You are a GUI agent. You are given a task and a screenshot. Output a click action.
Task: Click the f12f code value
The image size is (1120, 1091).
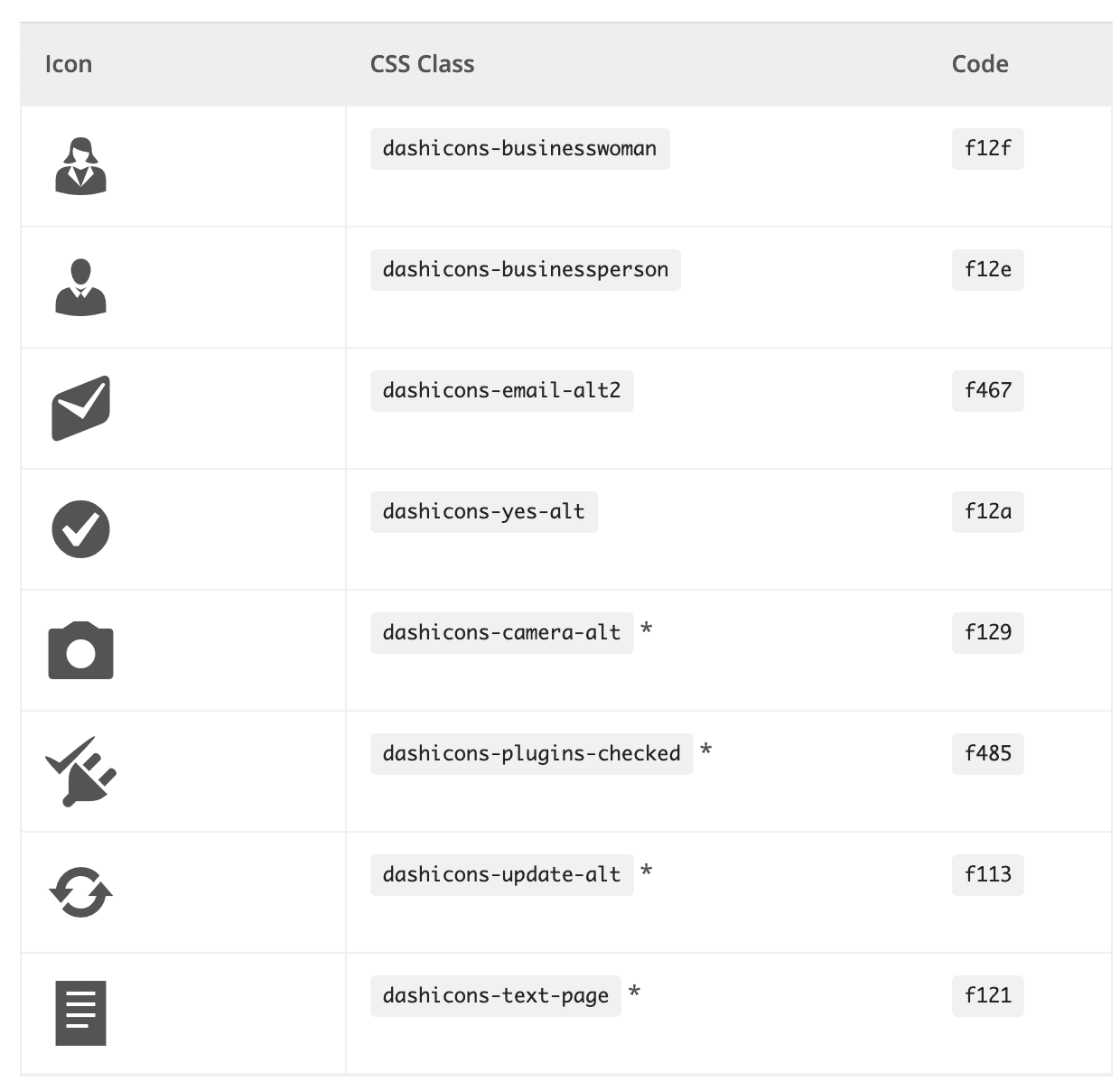pyautogui.click(x=987, y=148)
